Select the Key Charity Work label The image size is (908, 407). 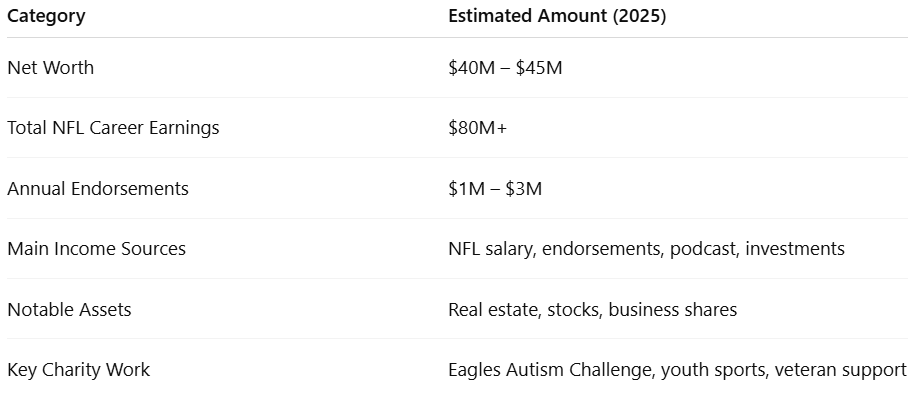pyautogui.click(x=78, y=370)
